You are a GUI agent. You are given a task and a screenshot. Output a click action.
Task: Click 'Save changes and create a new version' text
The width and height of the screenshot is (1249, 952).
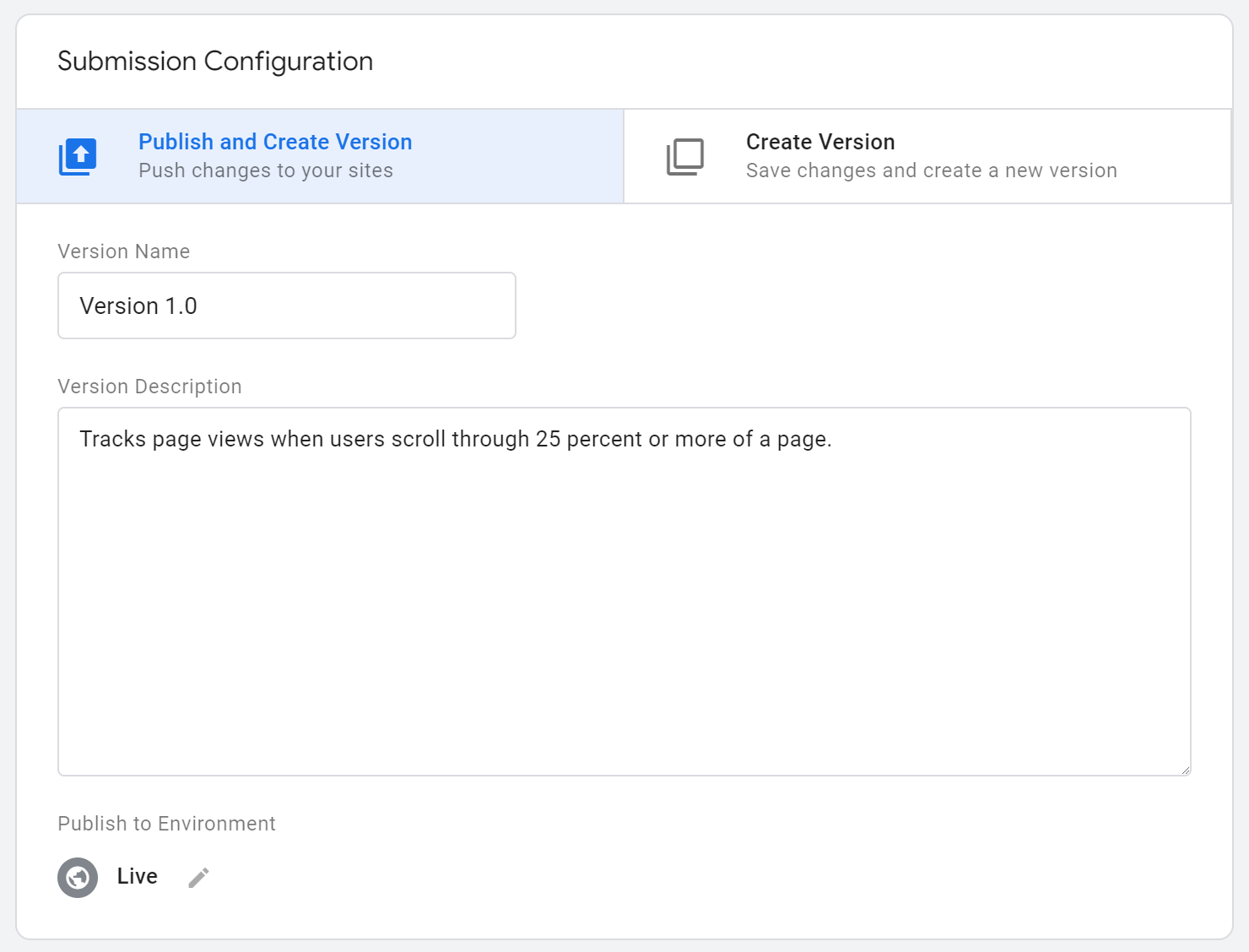click(x=931, y=170)
